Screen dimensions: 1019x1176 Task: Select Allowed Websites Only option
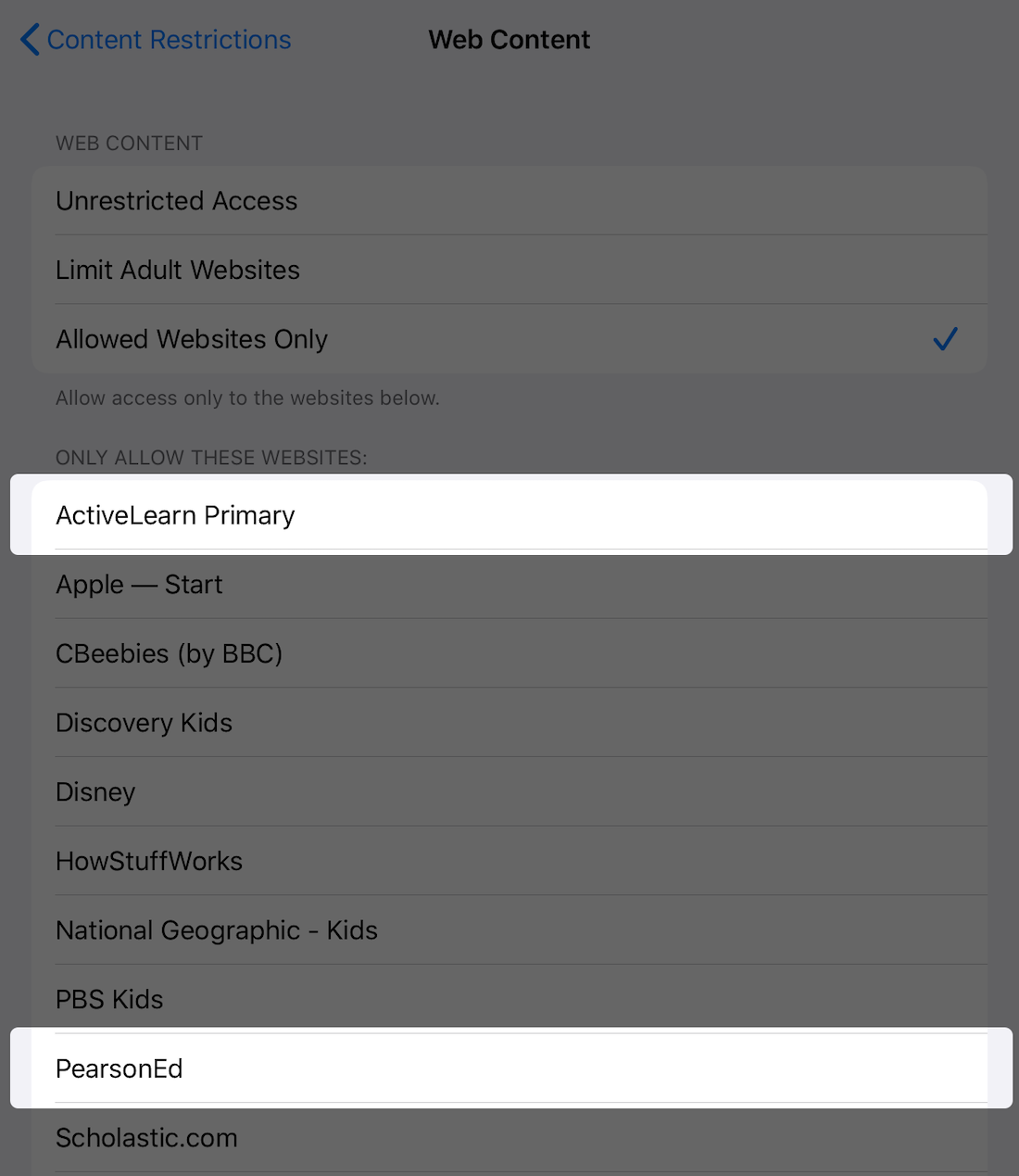pyautogui.click(x=192, y=339)
